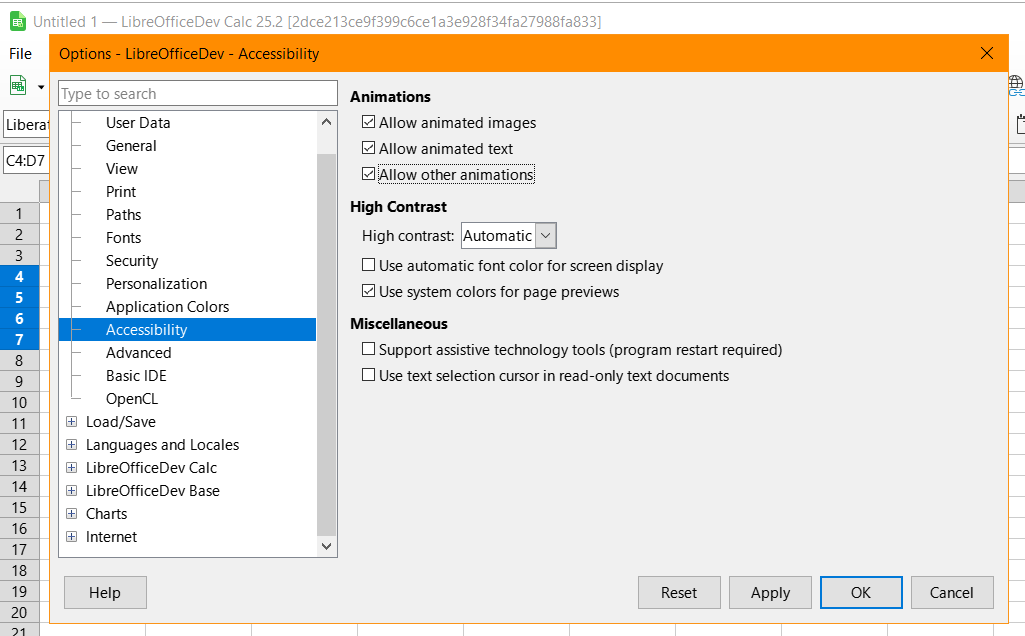Screen dimensions: 1025x636
Task: Click the Reset button
Action: [x=679, y=593]
